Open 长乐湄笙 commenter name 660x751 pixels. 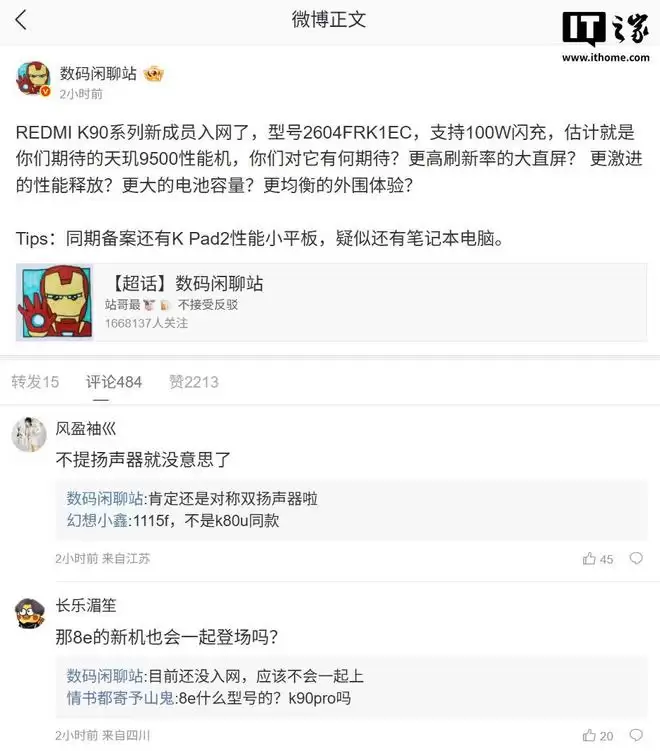[x=86, y=605]
